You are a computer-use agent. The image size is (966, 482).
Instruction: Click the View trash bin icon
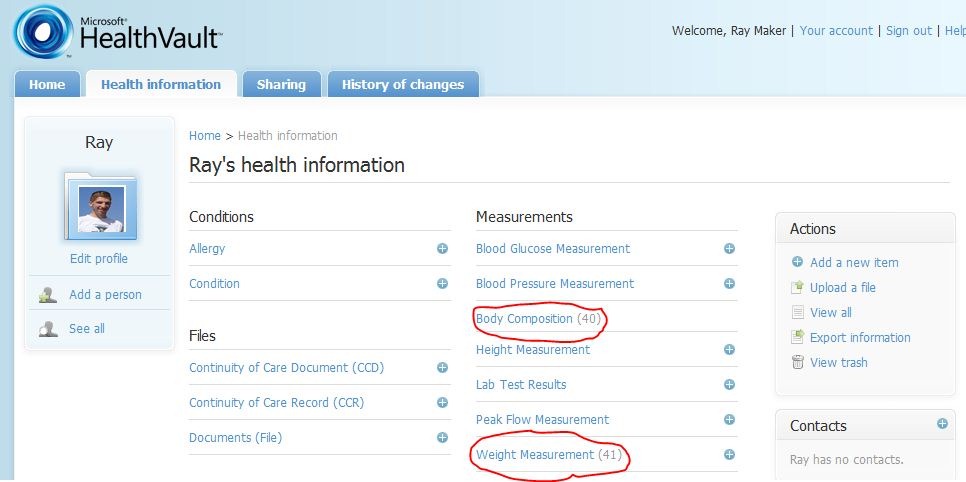(x=798, y=362)
